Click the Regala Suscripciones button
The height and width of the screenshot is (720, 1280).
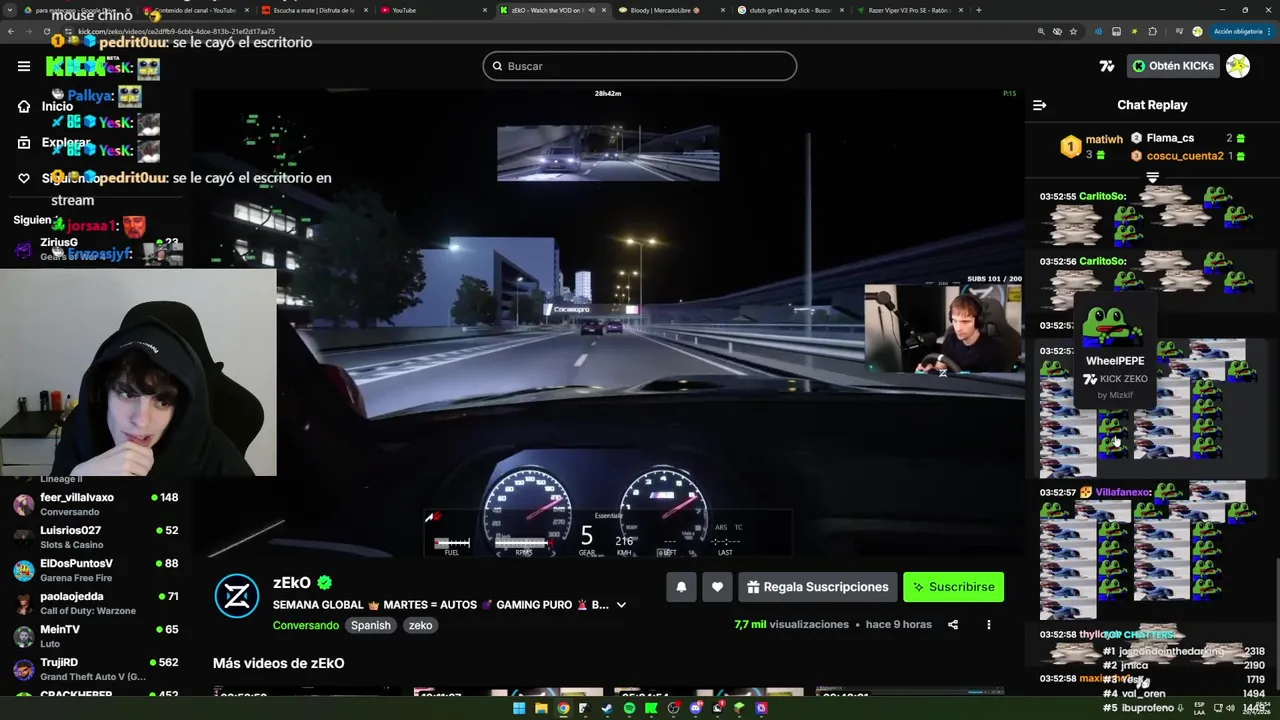(x=817, y=587)
